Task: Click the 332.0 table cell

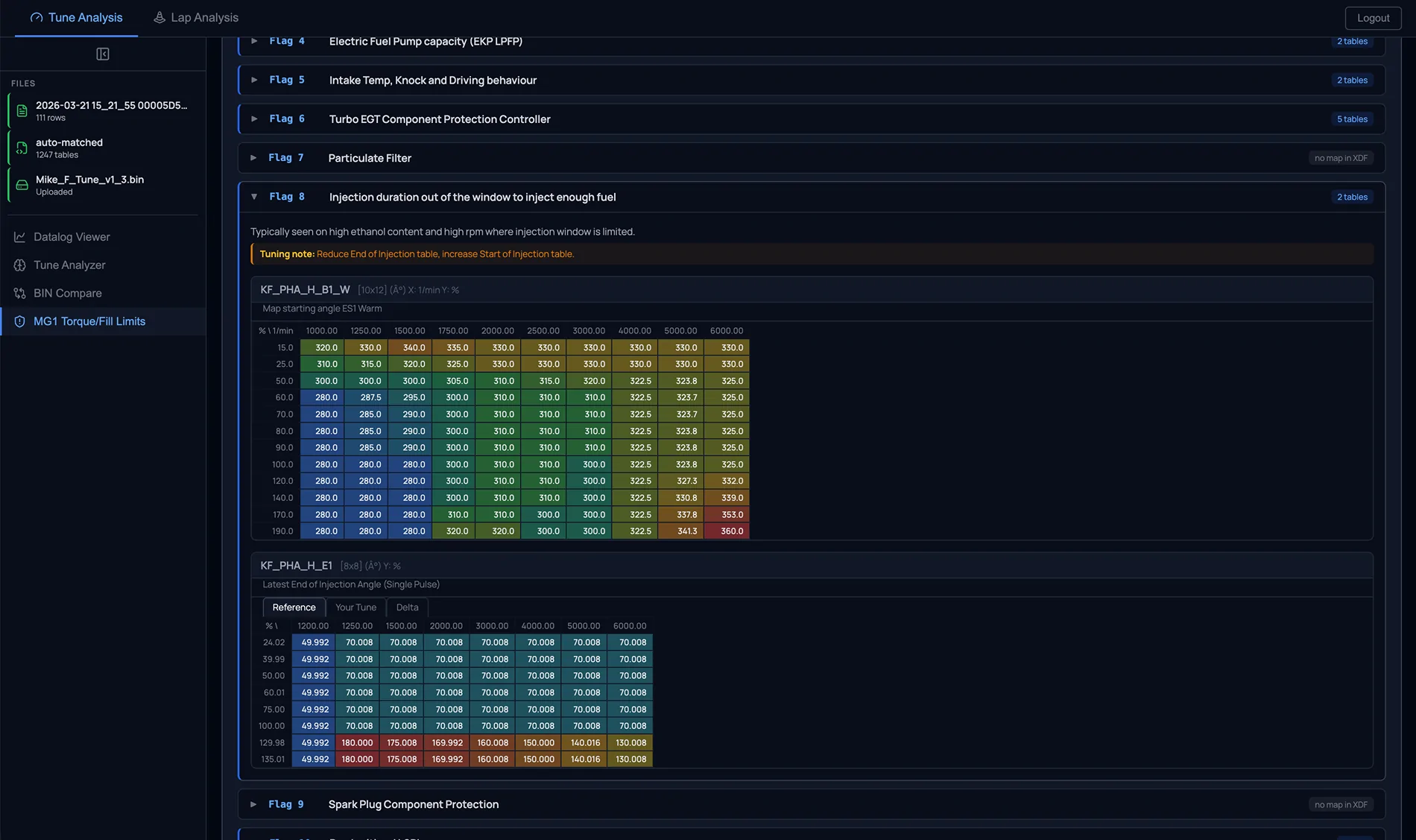Action: (x=727, y=481)
